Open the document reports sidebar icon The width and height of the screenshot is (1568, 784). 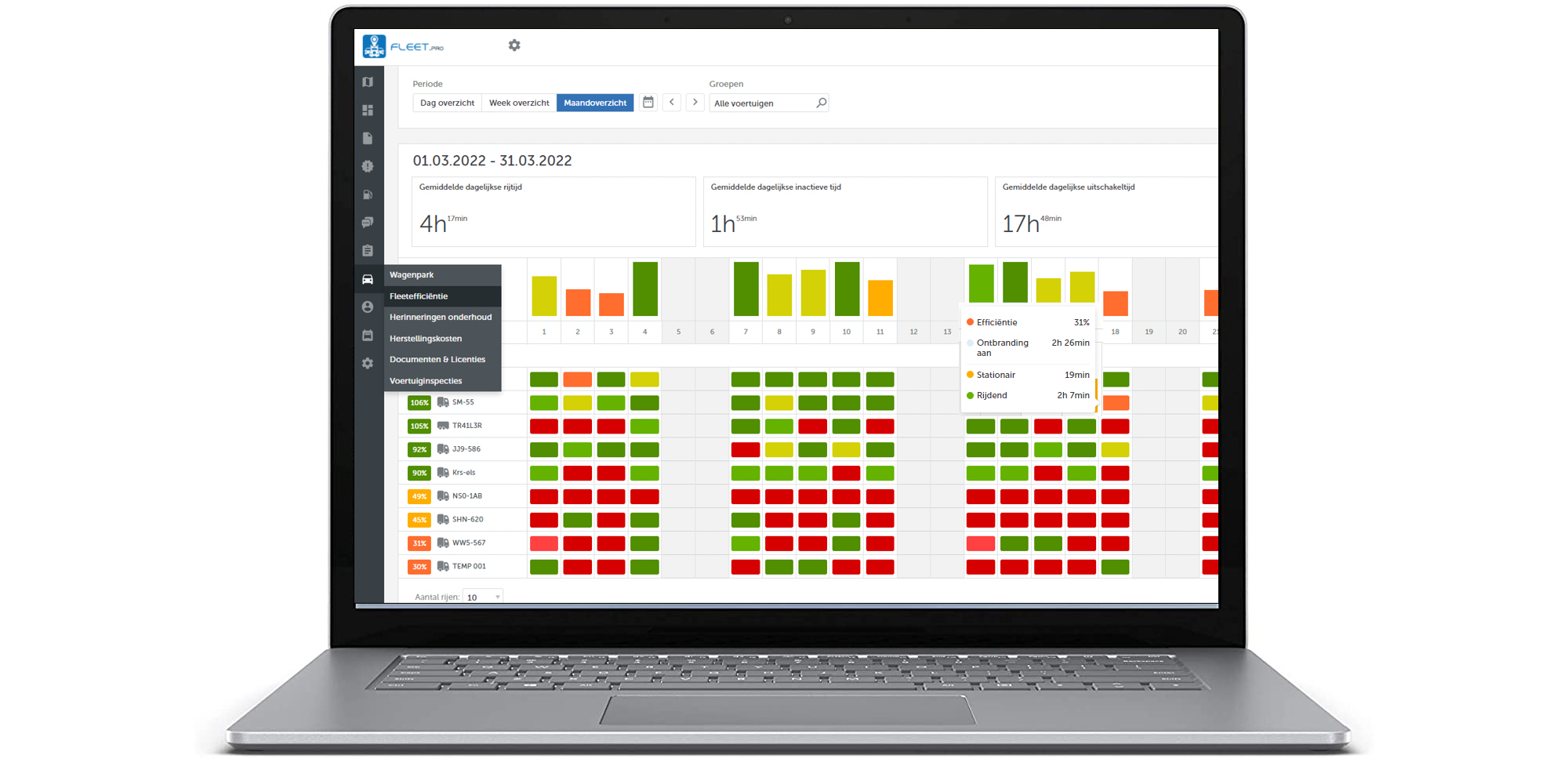point(368,139)
